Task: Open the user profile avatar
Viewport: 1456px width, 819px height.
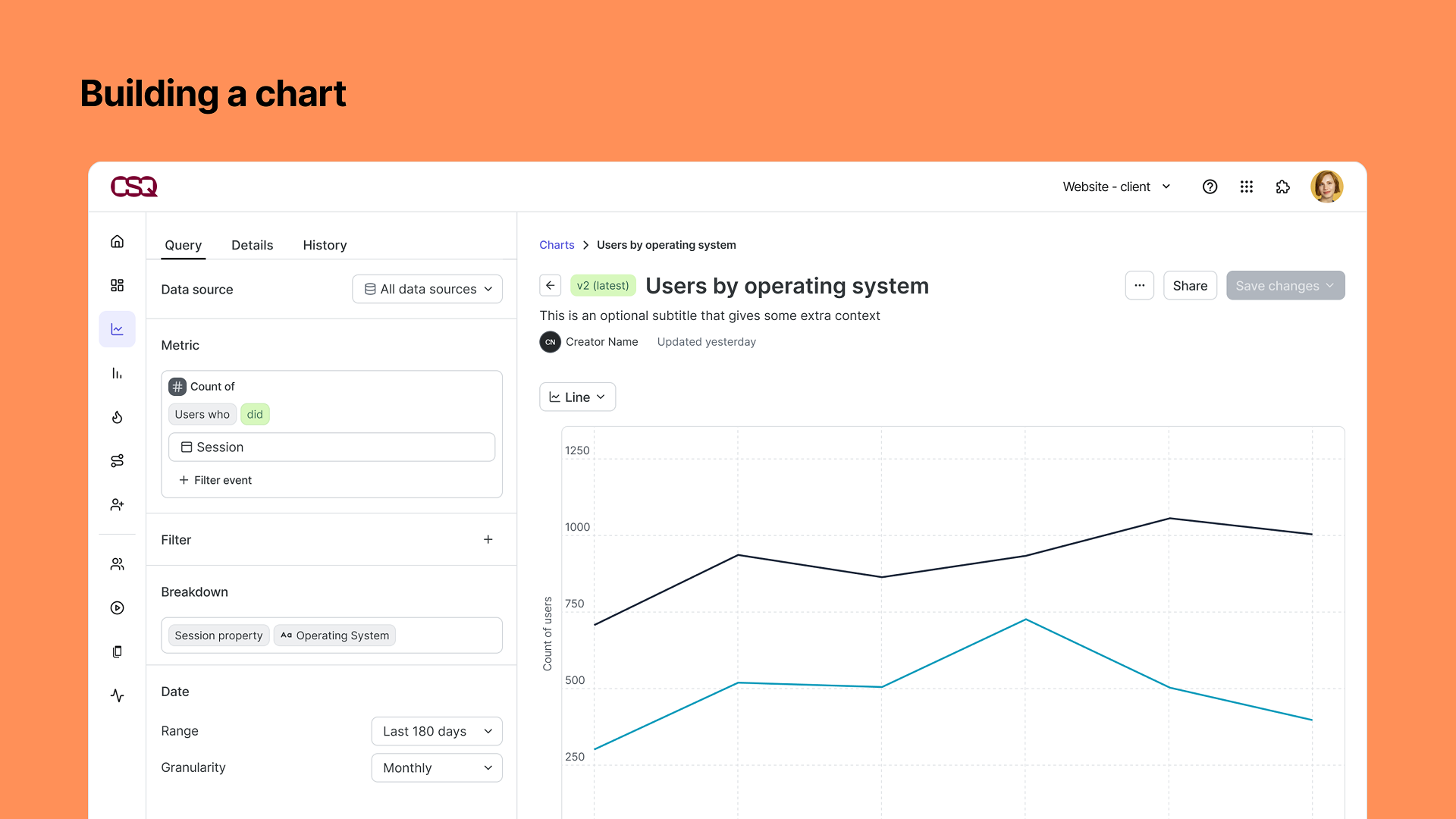Action: (1326, 187)
